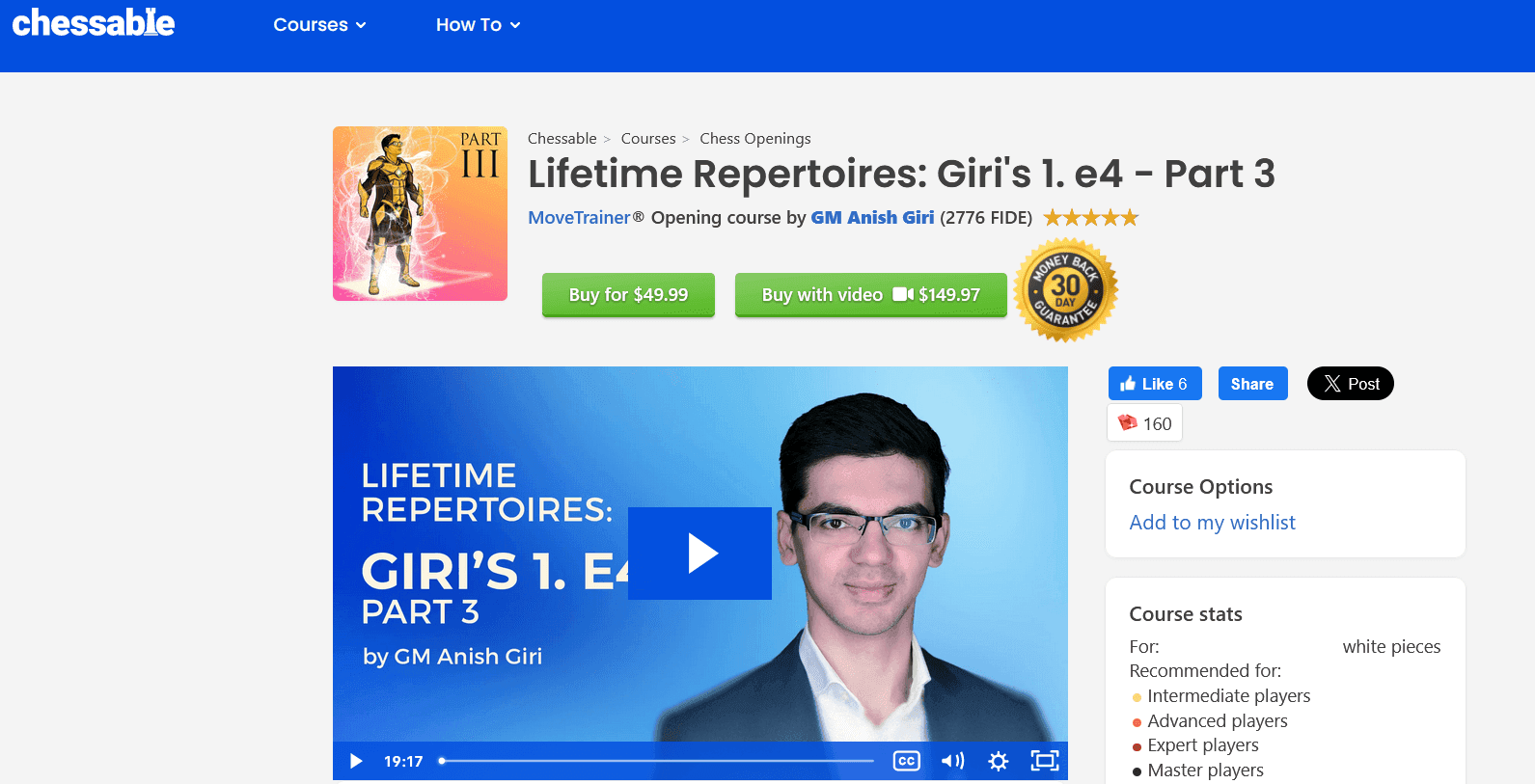Click the five-star course rating

pyautogui.click(x=1090, y=218)
